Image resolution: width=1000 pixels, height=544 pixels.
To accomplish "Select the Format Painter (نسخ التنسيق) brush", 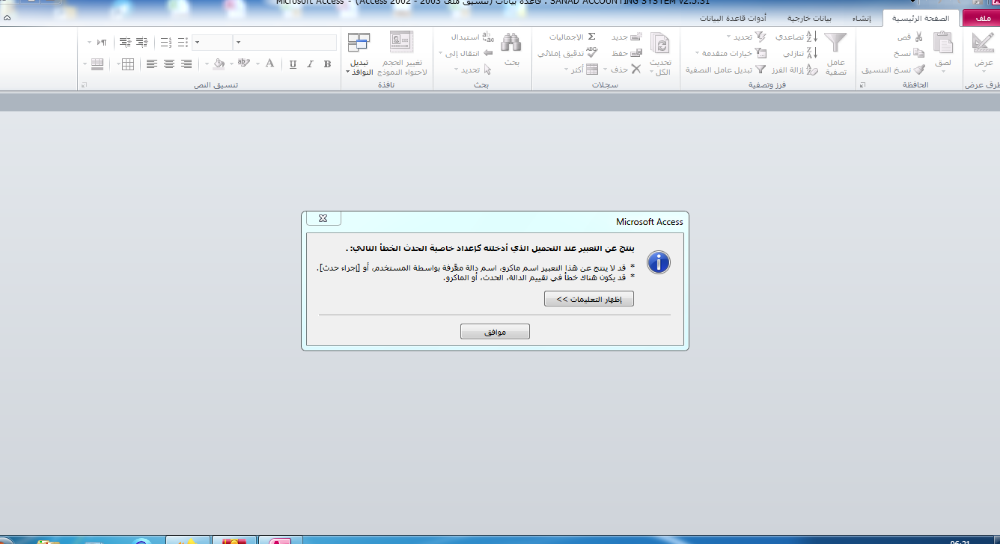I will tap(919, 70).
